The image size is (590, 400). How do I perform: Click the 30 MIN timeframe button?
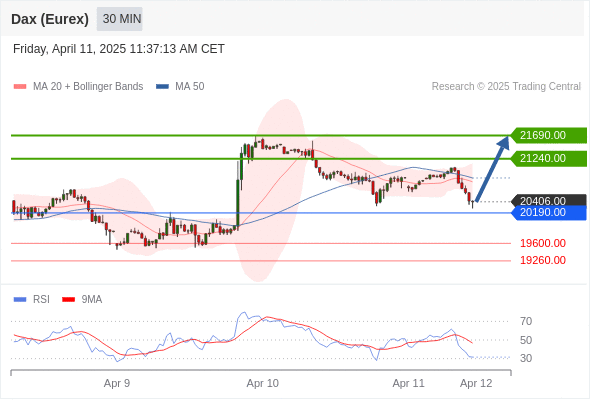[119, 19]
